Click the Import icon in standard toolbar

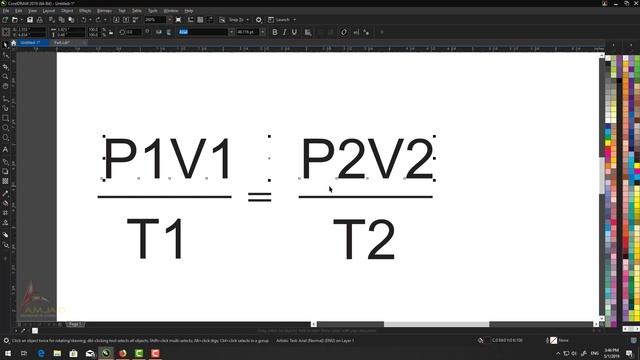(x=116, y=20)
